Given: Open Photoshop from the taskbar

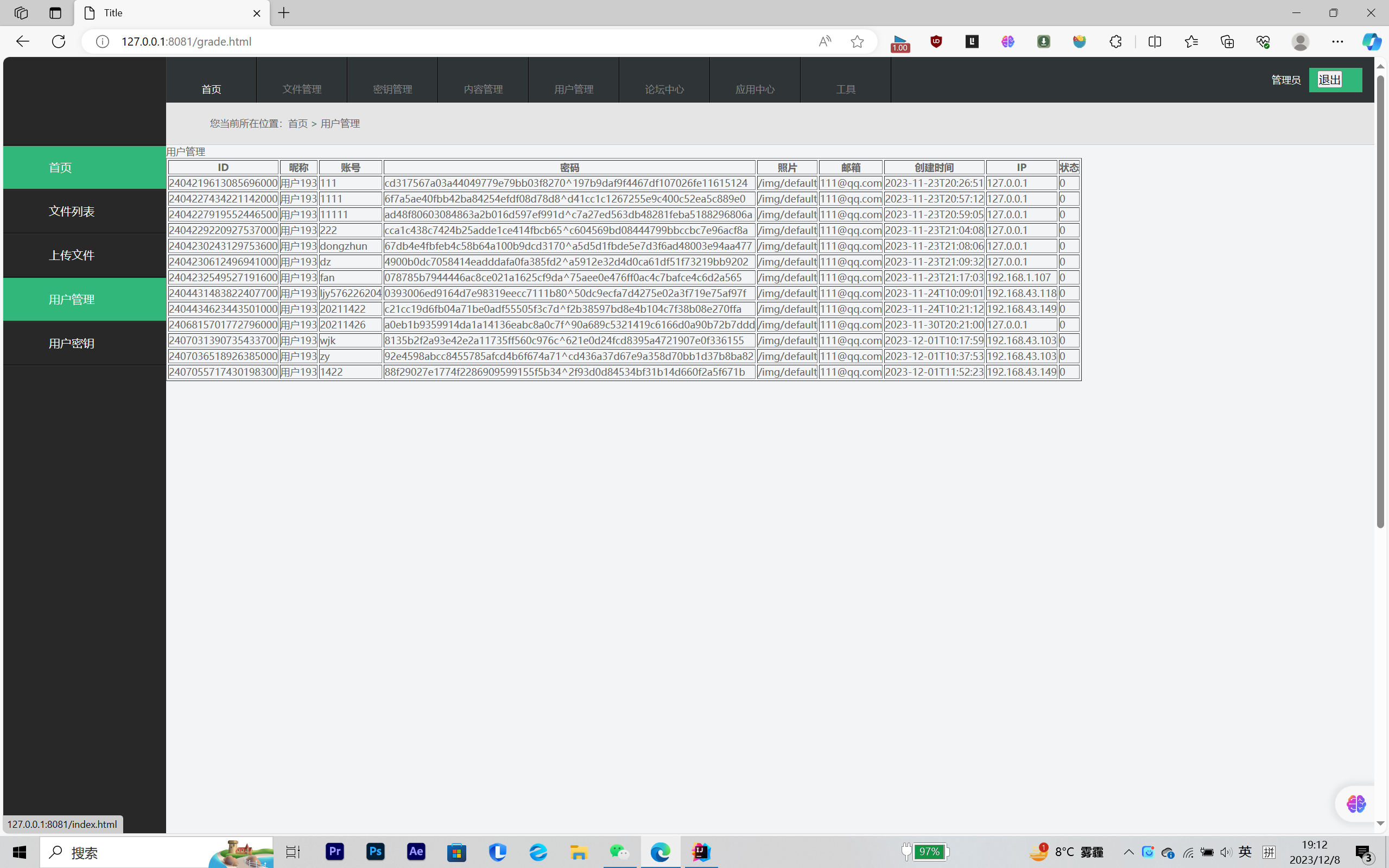Looking at the screenshot, I should [376, 852].
